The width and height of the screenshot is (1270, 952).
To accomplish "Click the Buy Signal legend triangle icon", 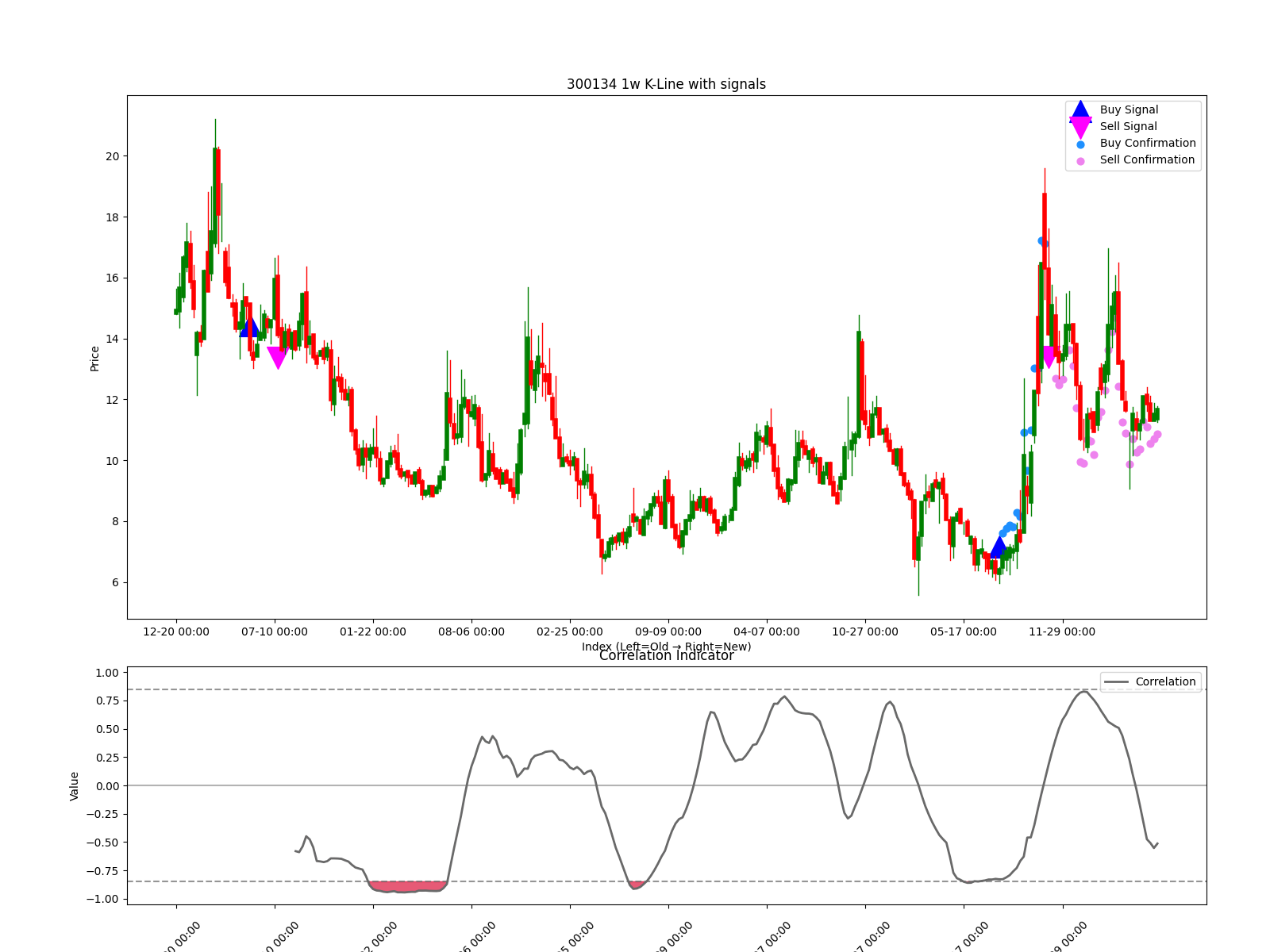I will point(1080,110).
